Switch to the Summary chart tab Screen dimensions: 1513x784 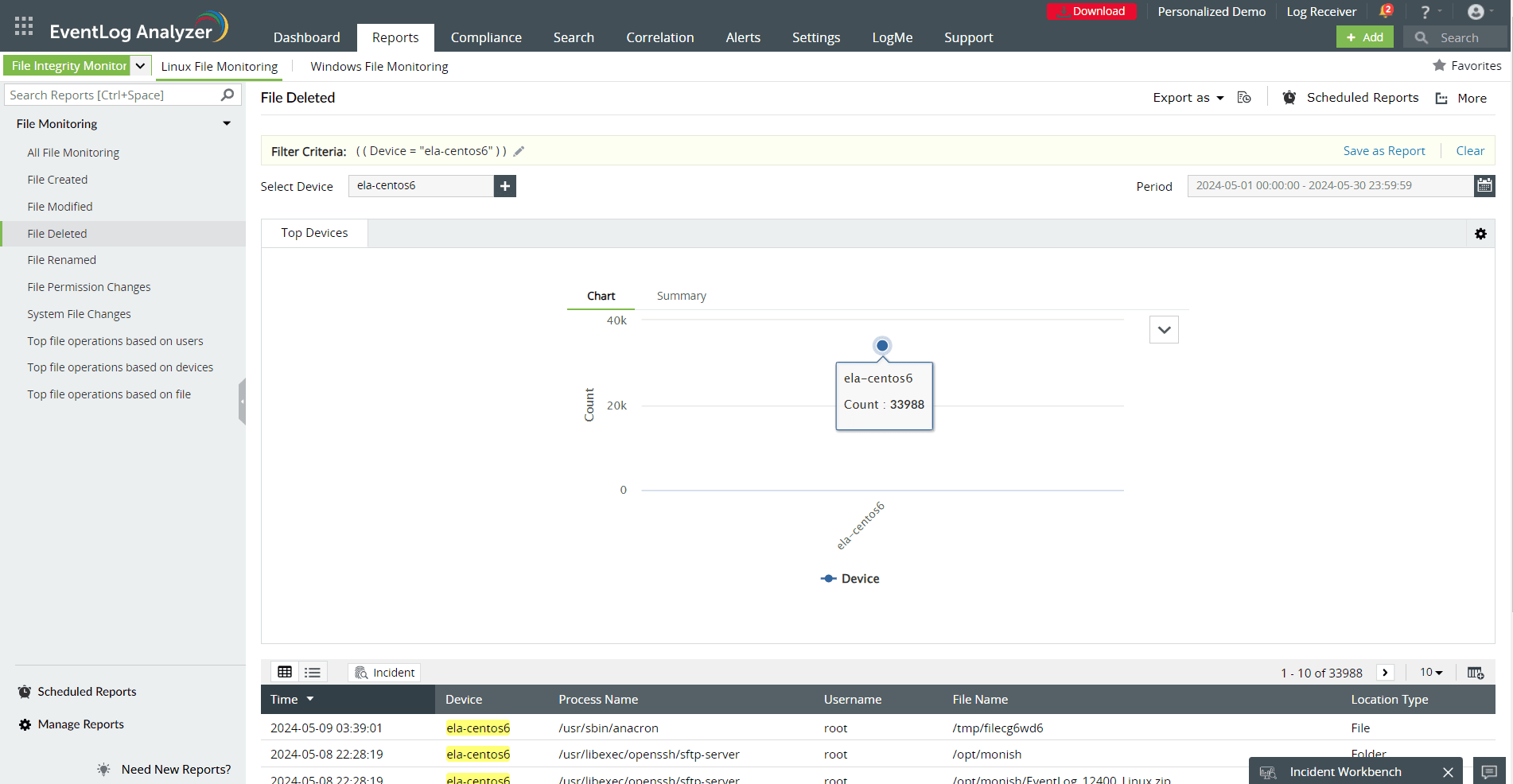(x=682, y=296)
